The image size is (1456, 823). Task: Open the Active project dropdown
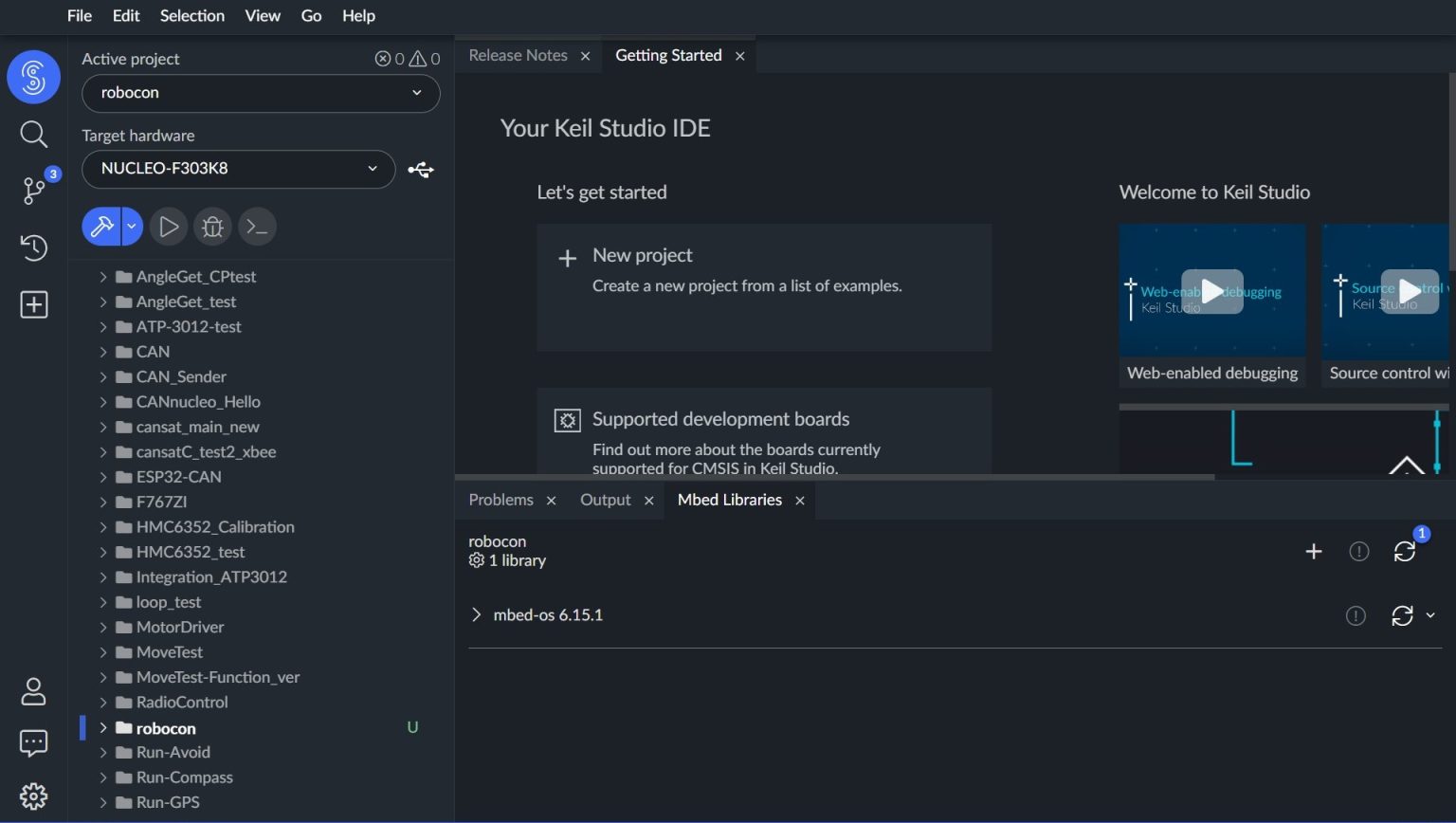pyautogui.click(x=261, y=93)
